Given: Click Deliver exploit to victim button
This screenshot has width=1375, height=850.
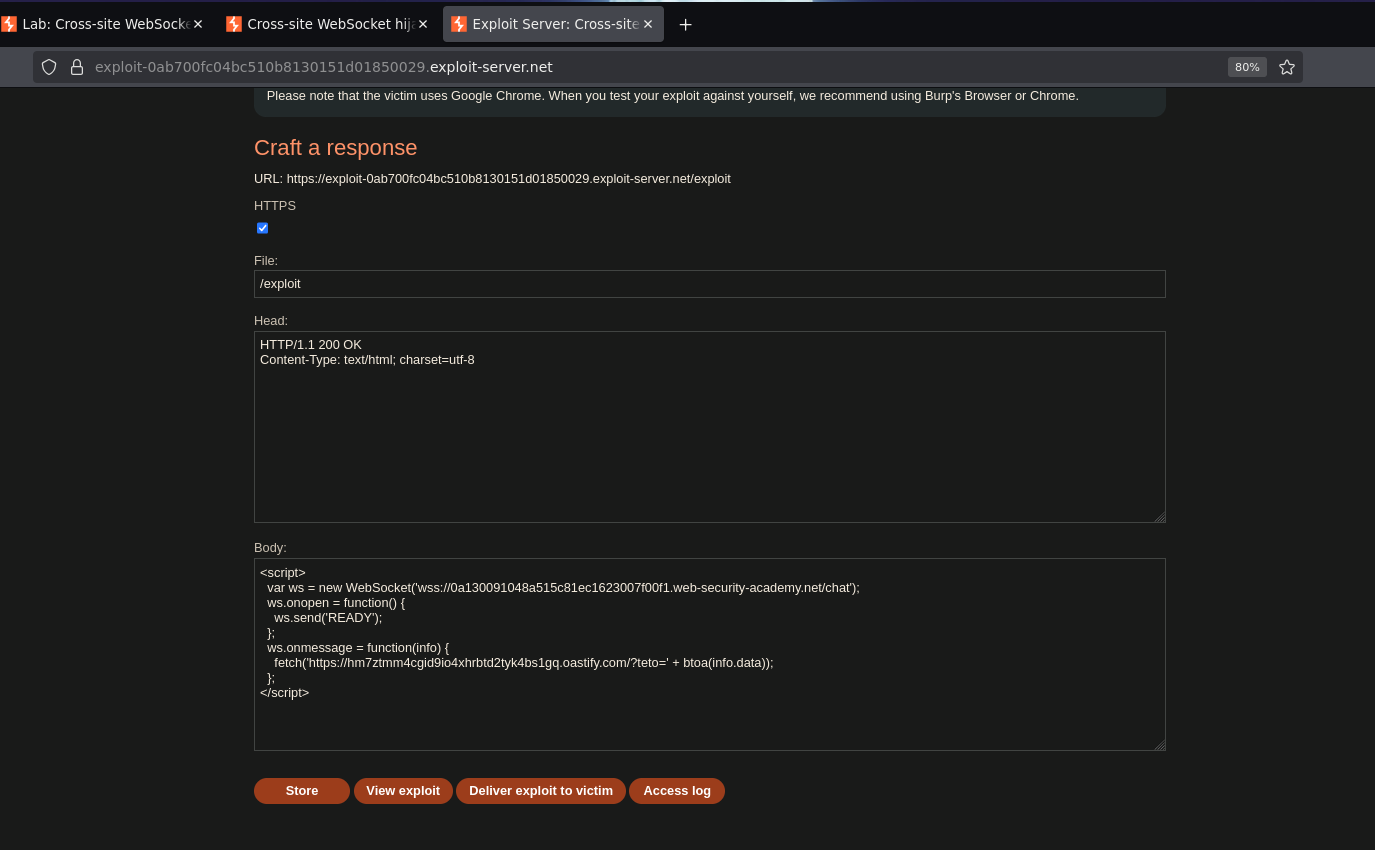Looking at the screenshot, I should coord(541,791).
